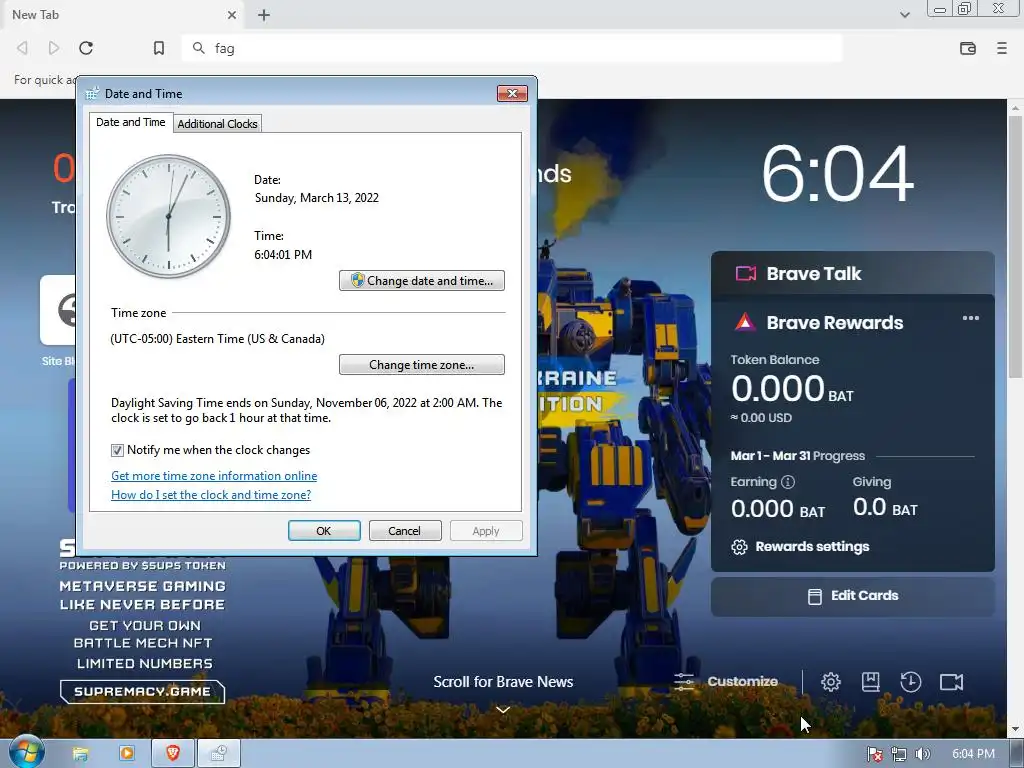Open How do I set the clock link

coord(211,495)
